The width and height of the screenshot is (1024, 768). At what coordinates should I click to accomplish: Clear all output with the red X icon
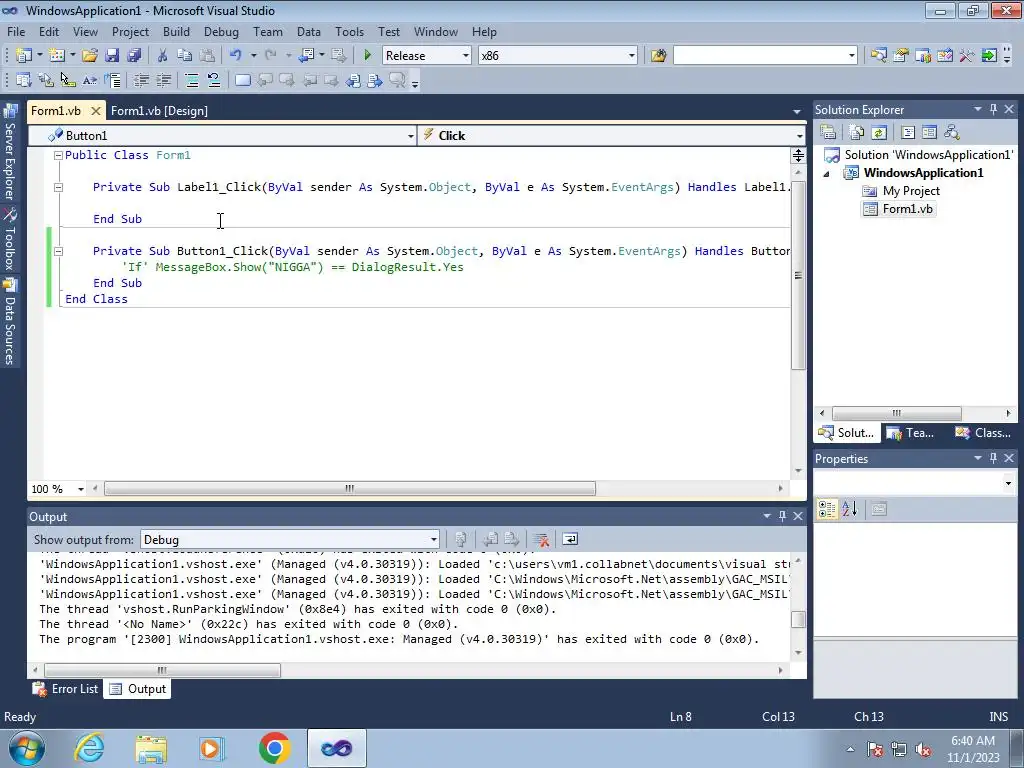click(x=541, y=539)
